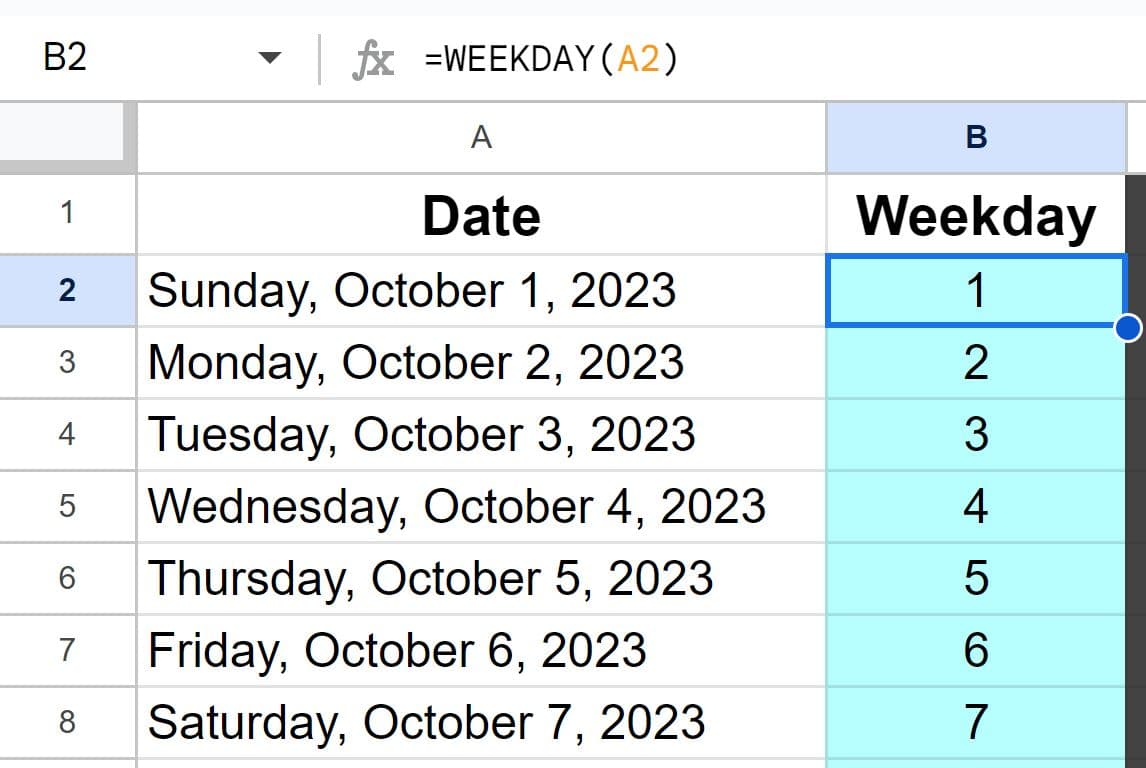The width and height of the screenshot is (1146, 768).
Task: Select row 2 header
Action: pyautogui.click(x=67, y=290)
